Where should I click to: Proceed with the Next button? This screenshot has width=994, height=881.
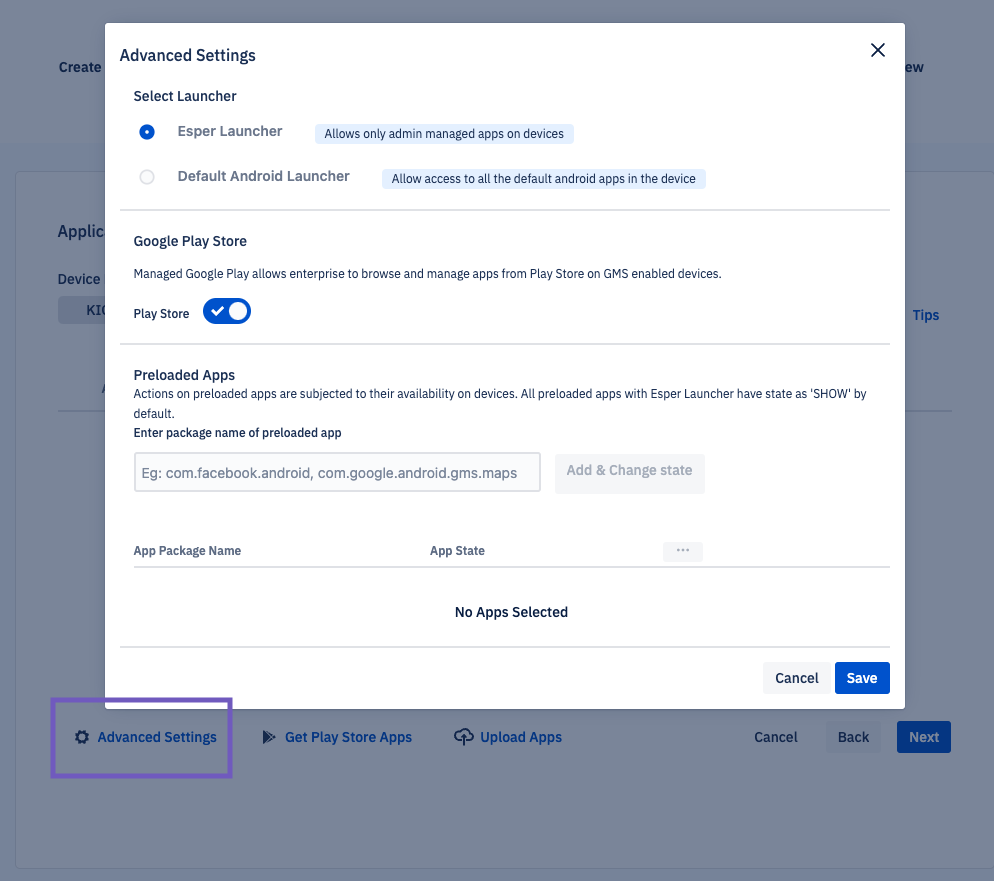point(924,737)
